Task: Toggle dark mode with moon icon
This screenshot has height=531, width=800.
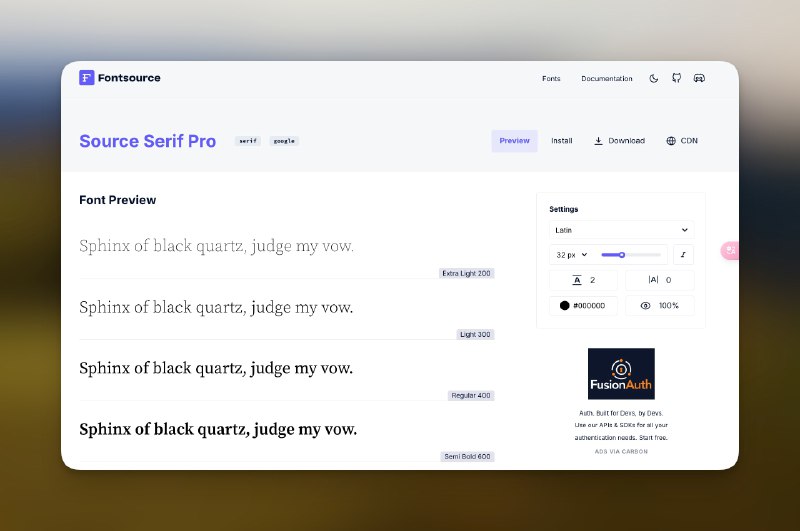Action: 654,79
